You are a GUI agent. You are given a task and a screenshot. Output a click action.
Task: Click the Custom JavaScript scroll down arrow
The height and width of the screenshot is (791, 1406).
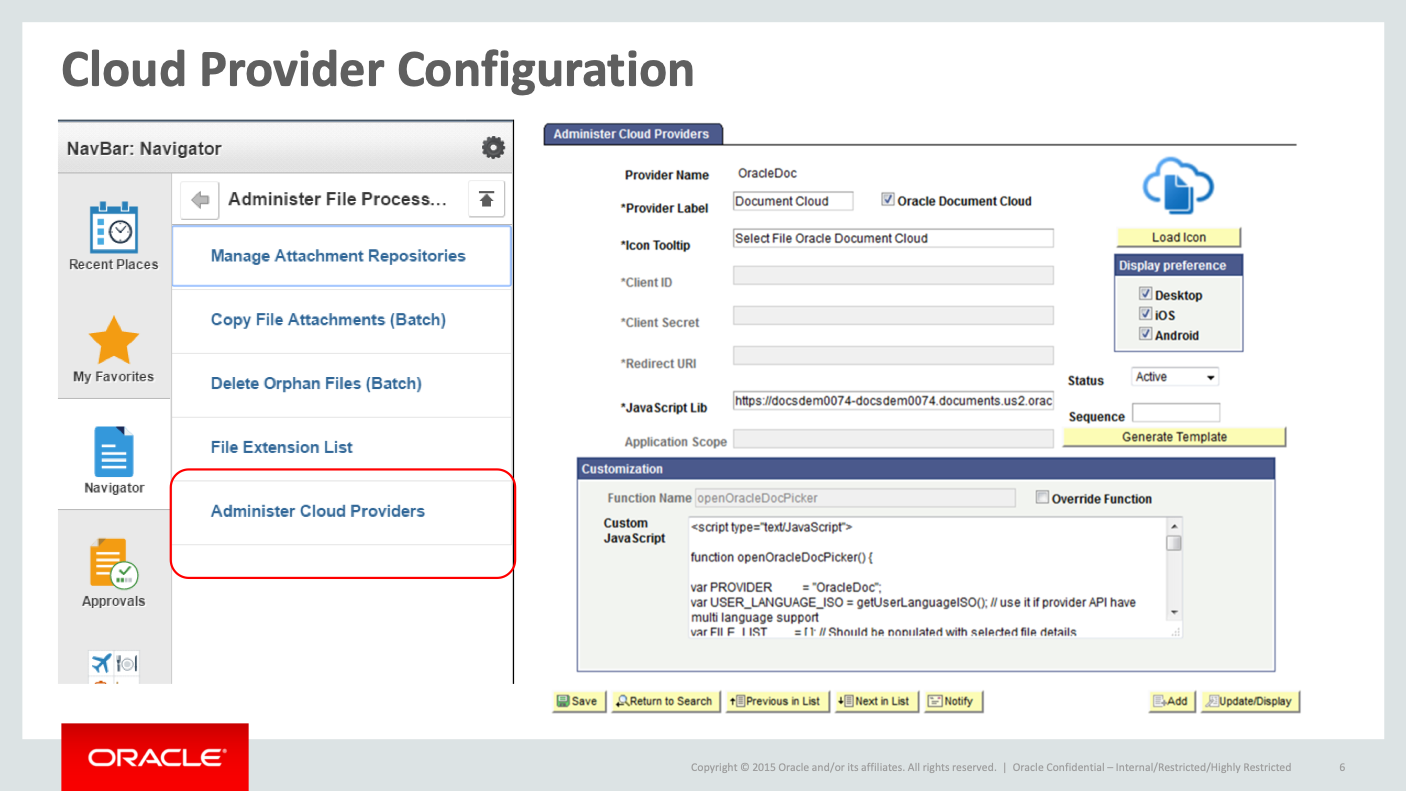pyautogui.click(x=1174, y=613)
